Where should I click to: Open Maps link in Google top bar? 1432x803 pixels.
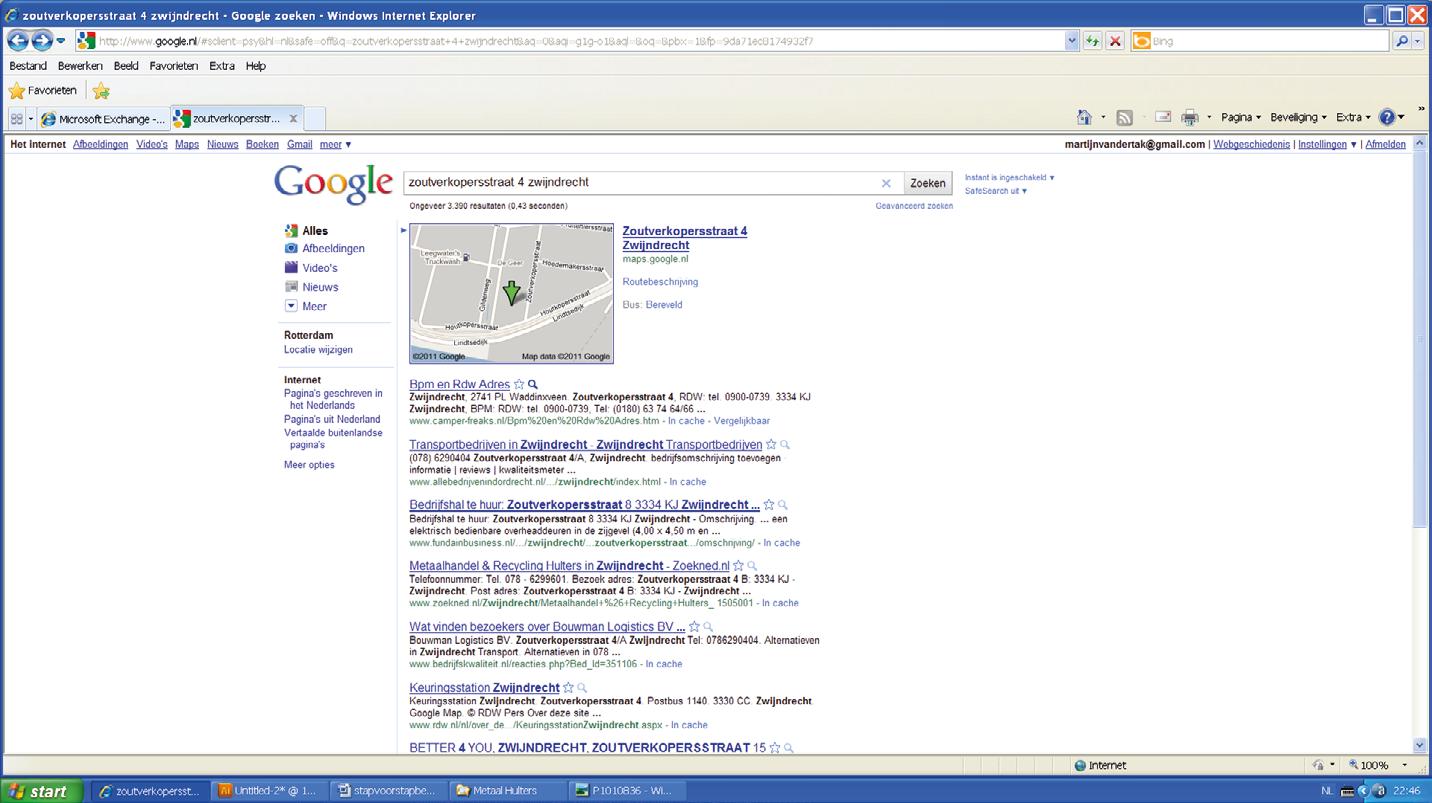coord(187,144)
